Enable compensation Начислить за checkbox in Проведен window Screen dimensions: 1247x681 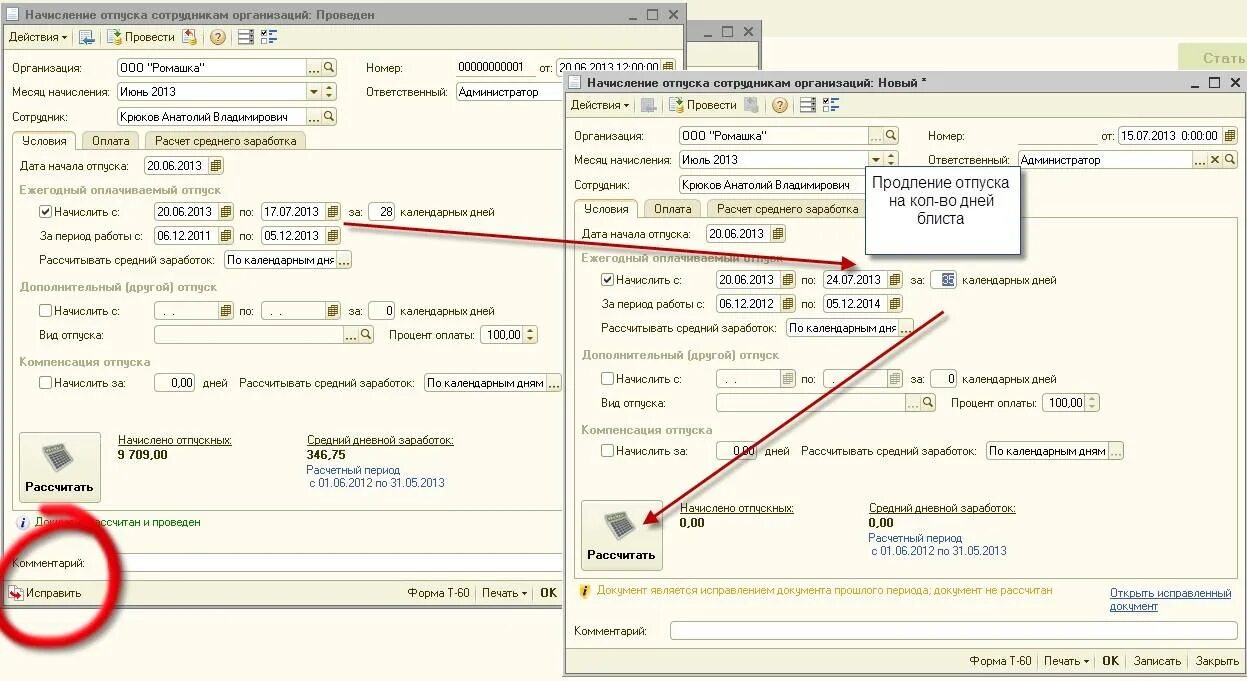[x=45, y=383]
